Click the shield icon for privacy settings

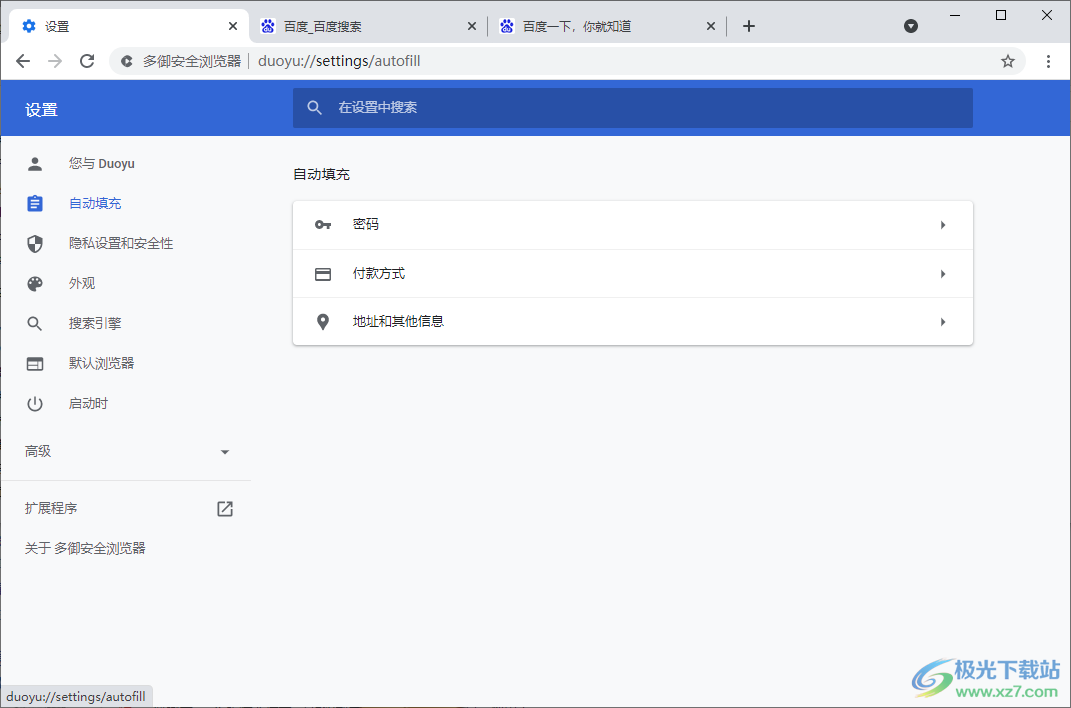pyautogui.click(x=35, y=244)
